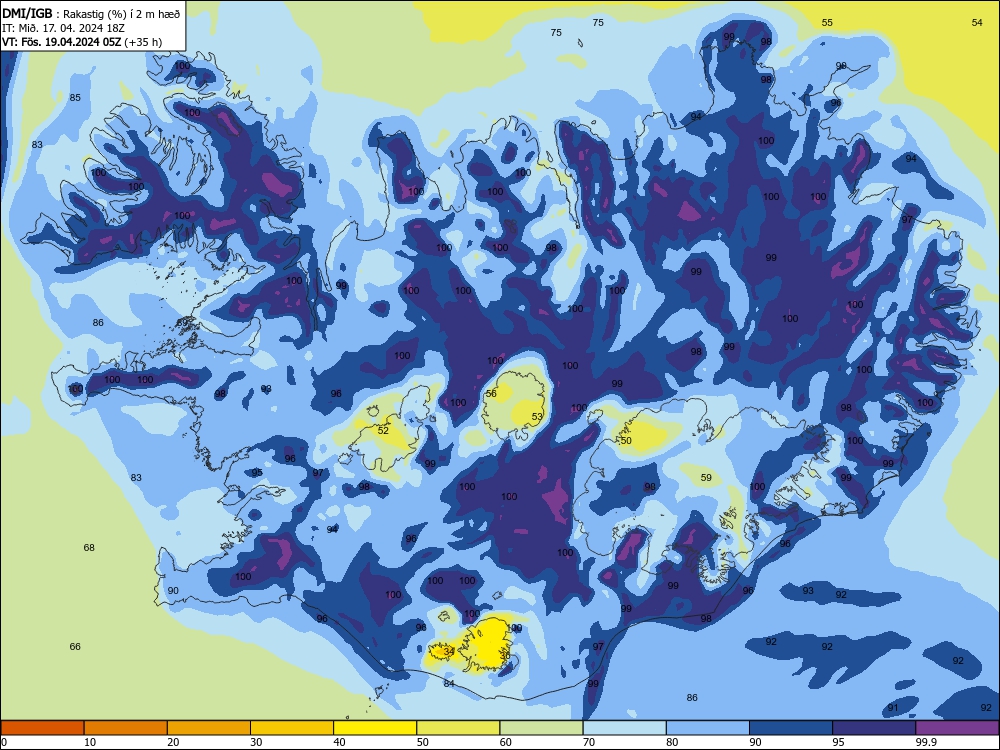Click the 'VT: Fös. 19.04.2024 05Z' valid time
The width and height of the screenshot is (1000, 750).
(61, 42)
